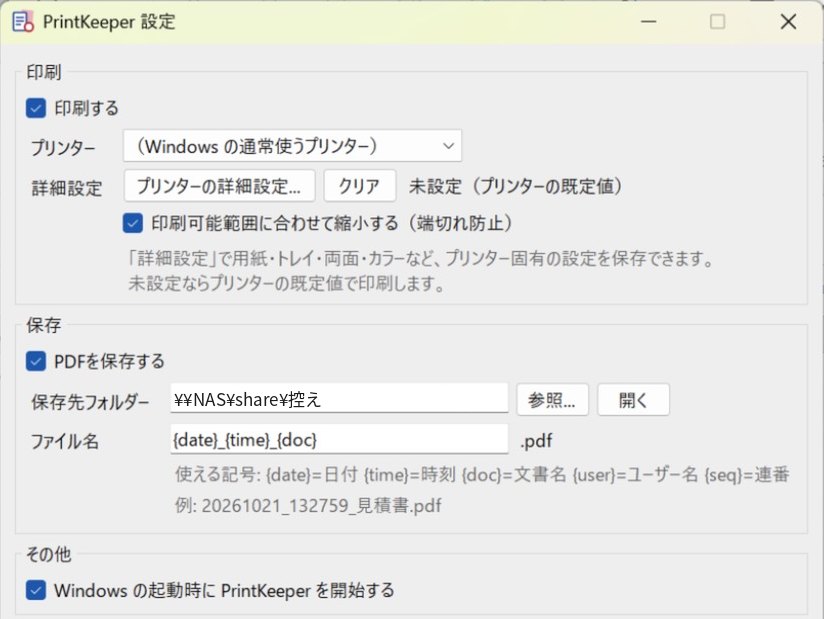Open the プリンター dropdown list
Viewport: 824px width, 619px height.
(292, 146)
